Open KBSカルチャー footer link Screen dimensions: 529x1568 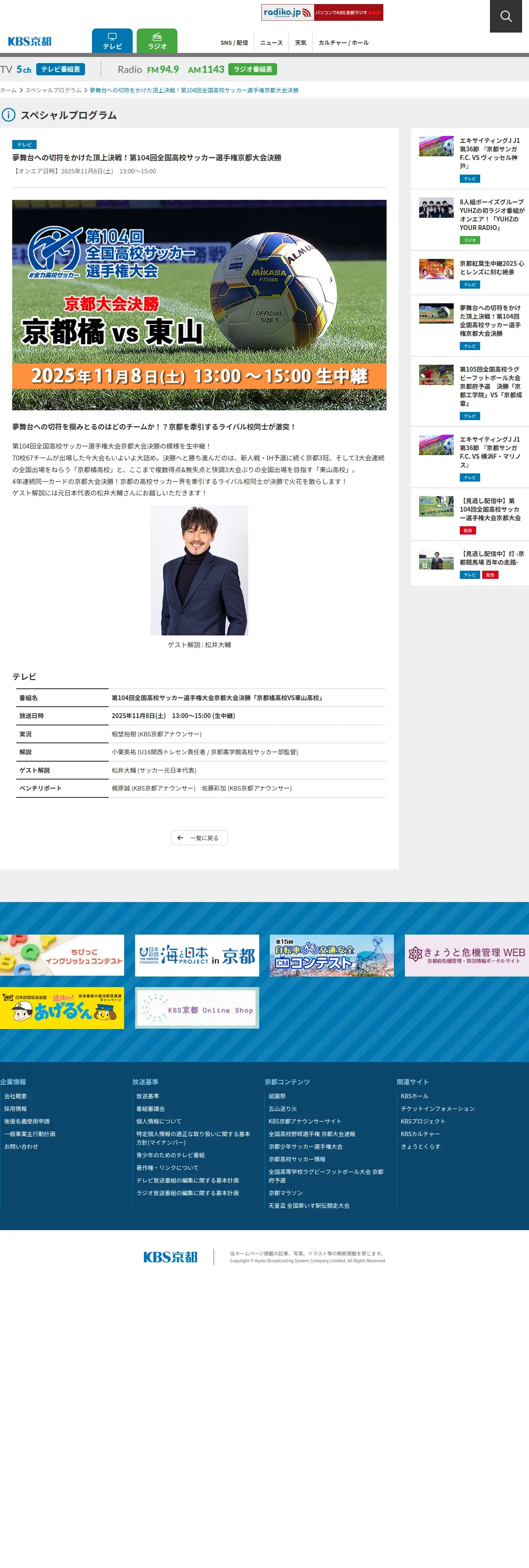[x=420, y=1134]
